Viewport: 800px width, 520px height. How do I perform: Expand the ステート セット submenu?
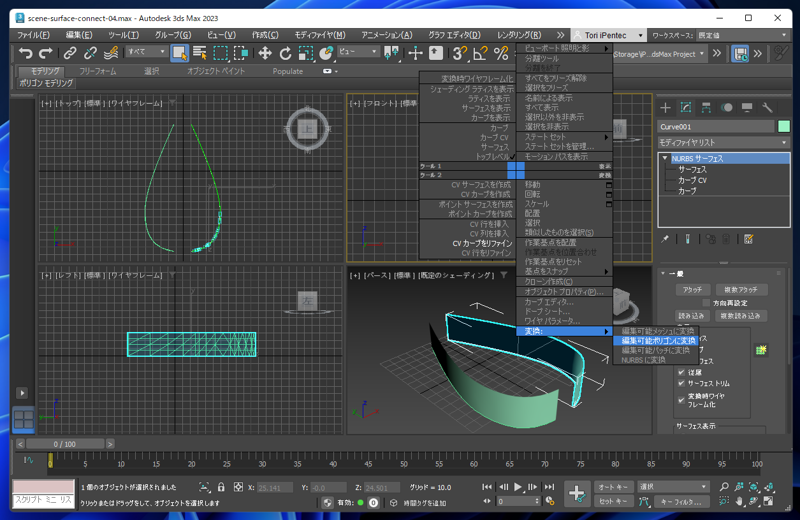click(x=565, y=137)
